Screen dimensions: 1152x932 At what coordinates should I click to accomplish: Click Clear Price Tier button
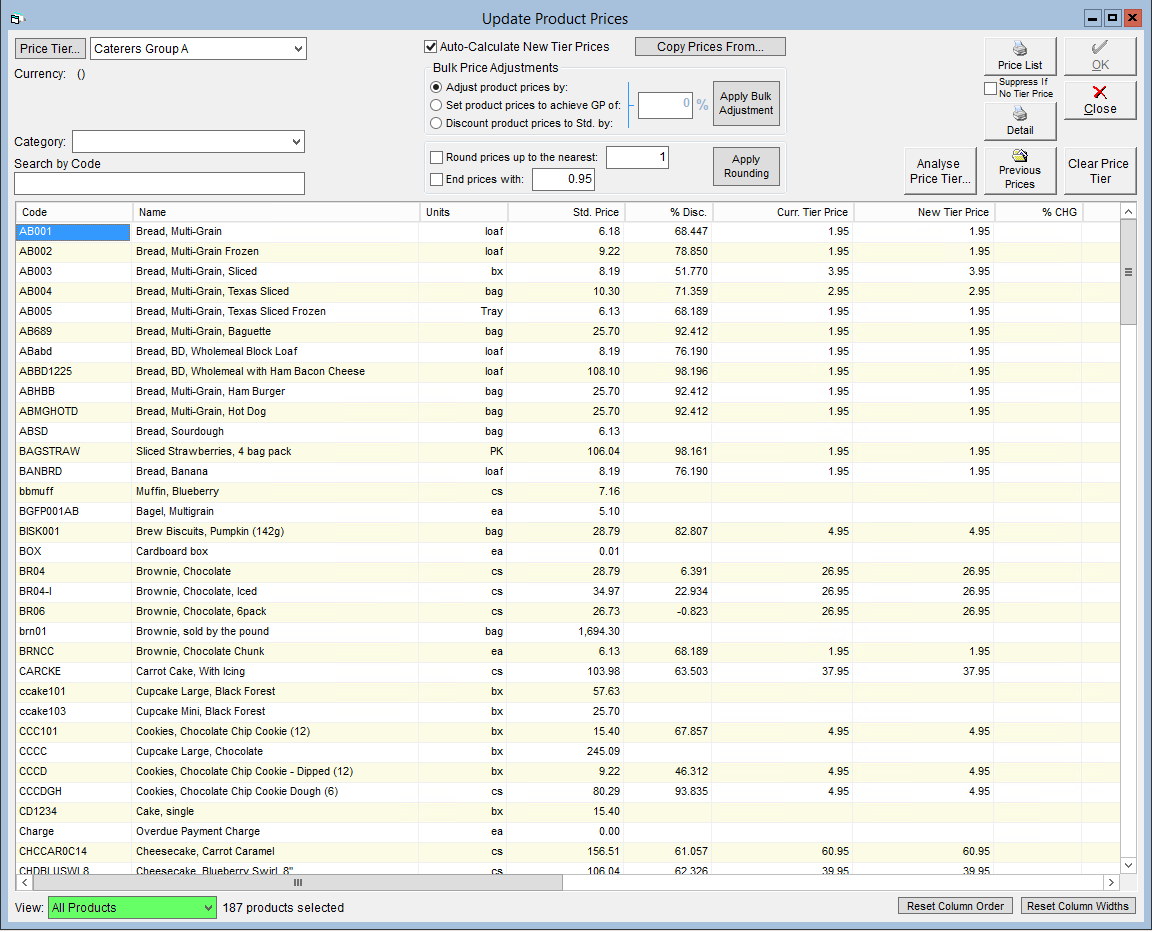point(1100,170)
